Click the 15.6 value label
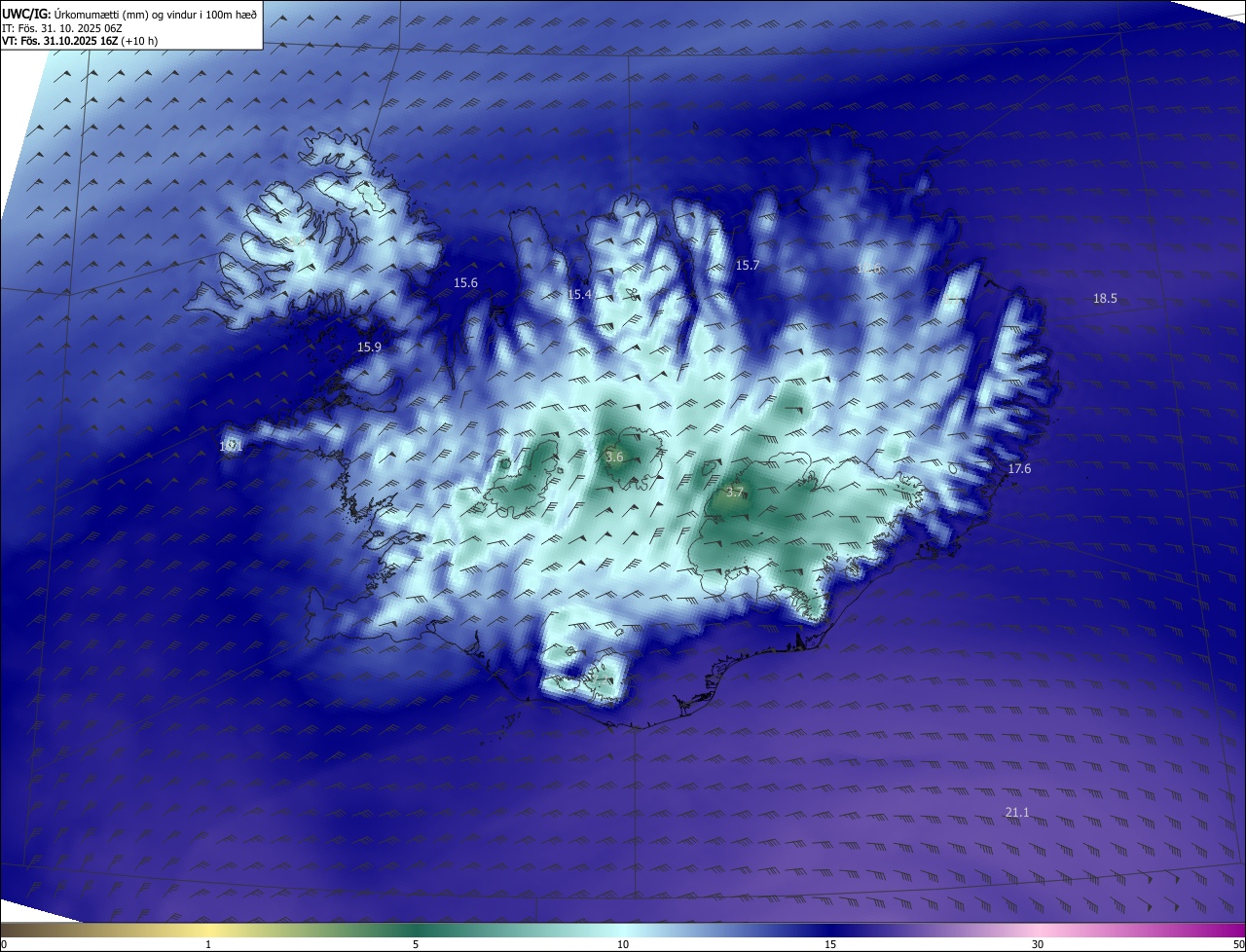This screenshot has height=952, width=1246. click(466, 283)
